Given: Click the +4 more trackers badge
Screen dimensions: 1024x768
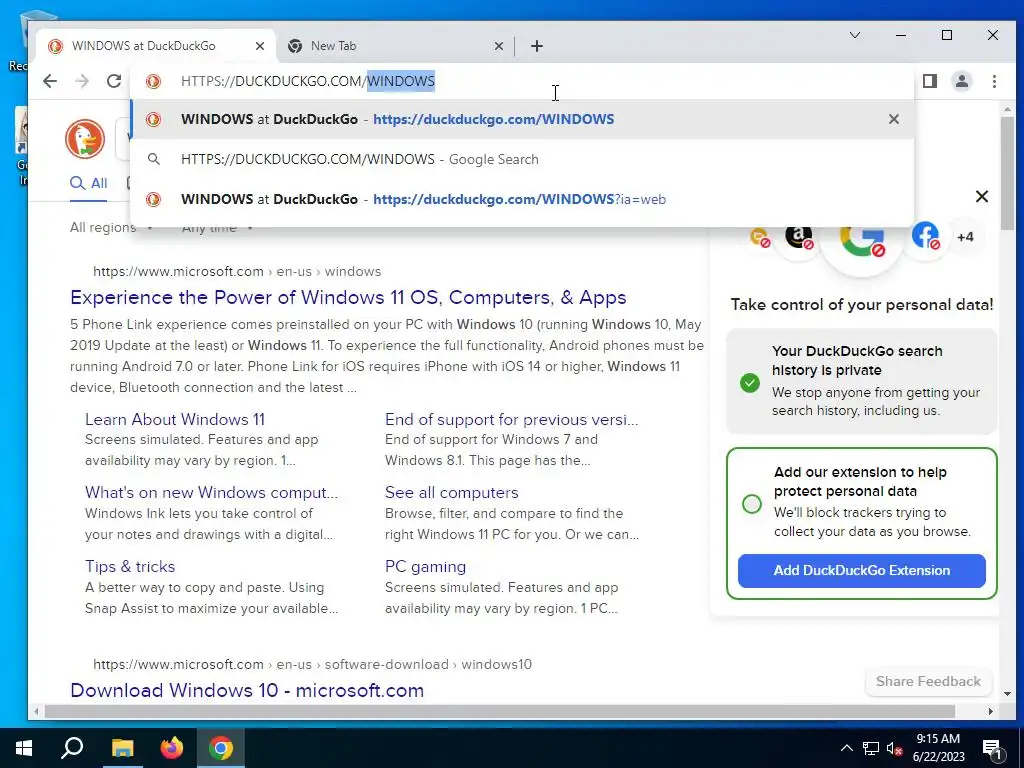Looking at the screenshot, I should (965, 237).
